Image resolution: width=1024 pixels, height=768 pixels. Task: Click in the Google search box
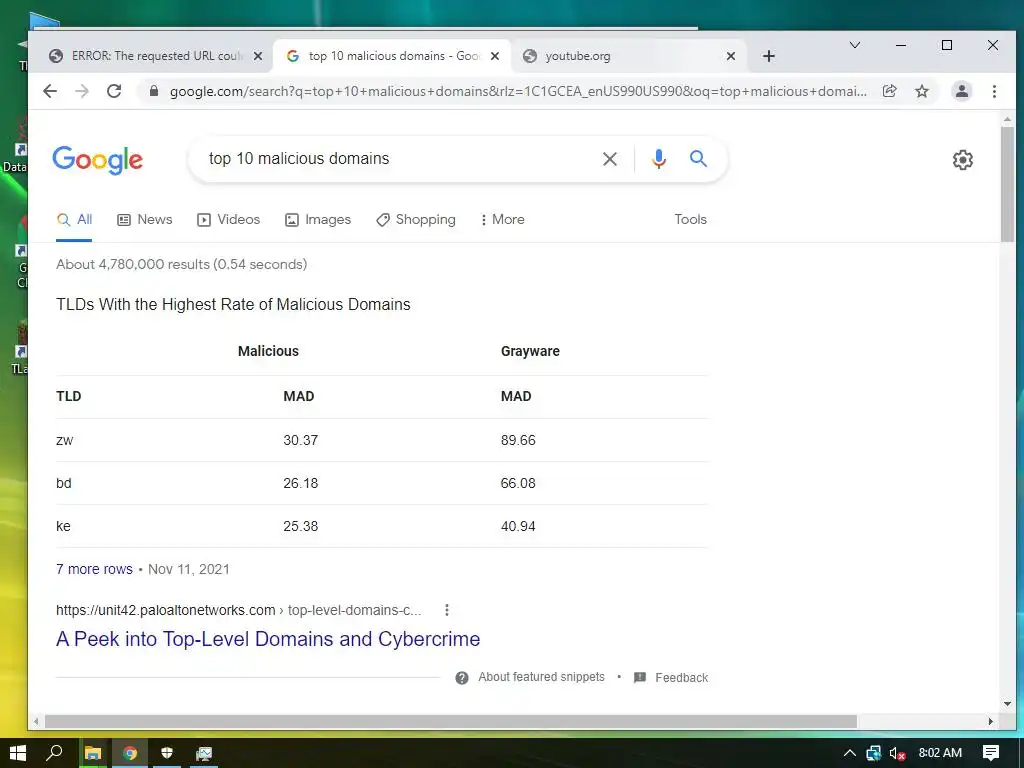pyautogui.click(x=398, y=159)
